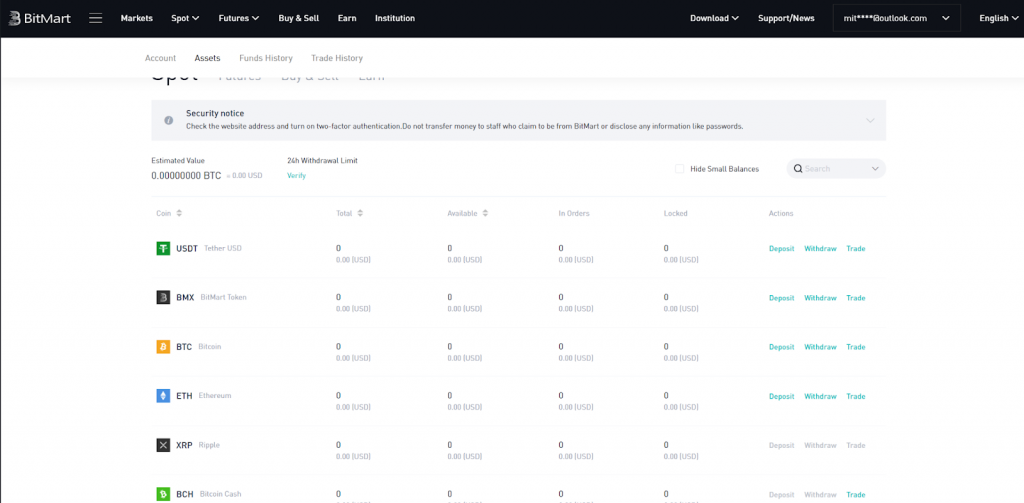Click the XRP Ripple coin icon

pos(163,446)
